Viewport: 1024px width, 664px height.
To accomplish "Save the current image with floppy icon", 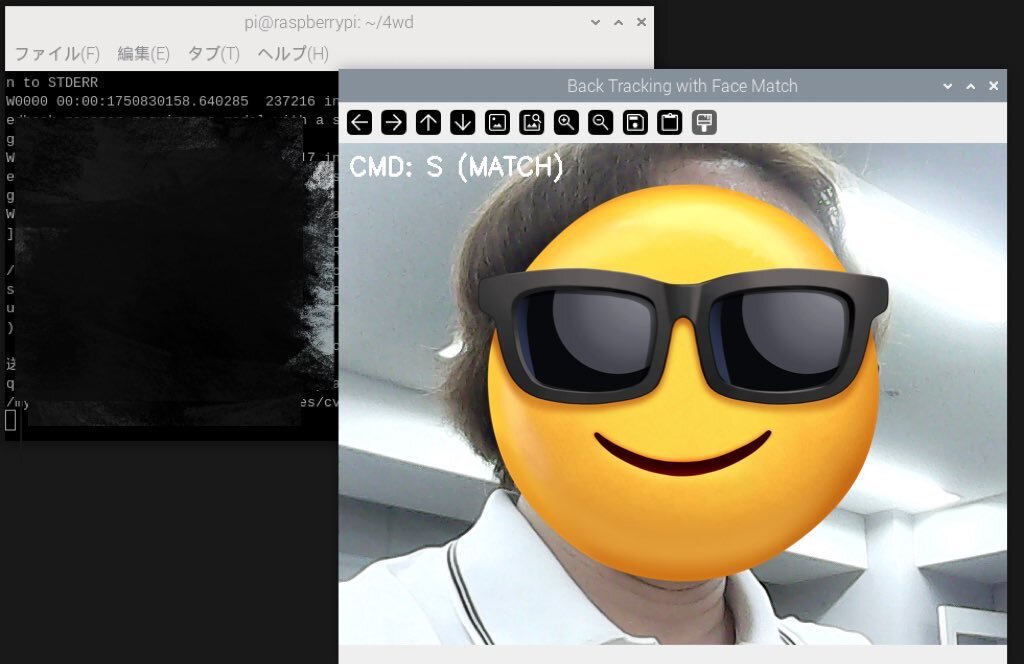I will pyautogui.click(x=635, y=123).
